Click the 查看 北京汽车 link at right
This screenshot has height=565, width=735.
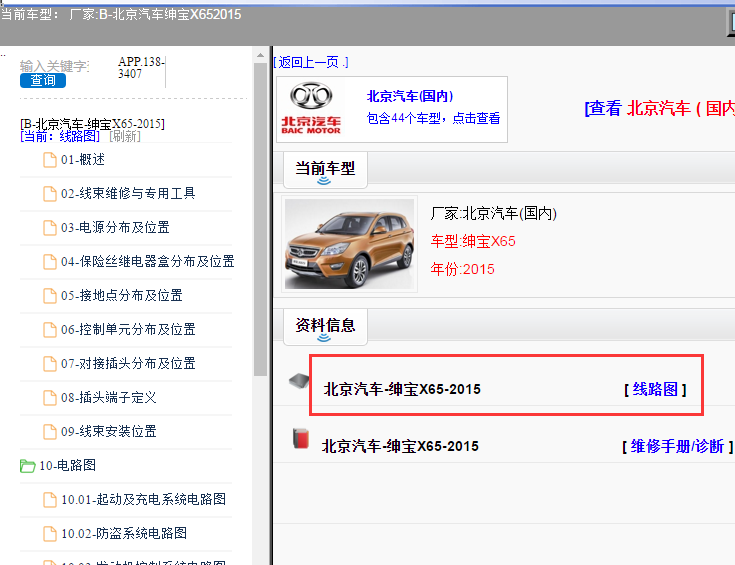[x=659, y=109]
